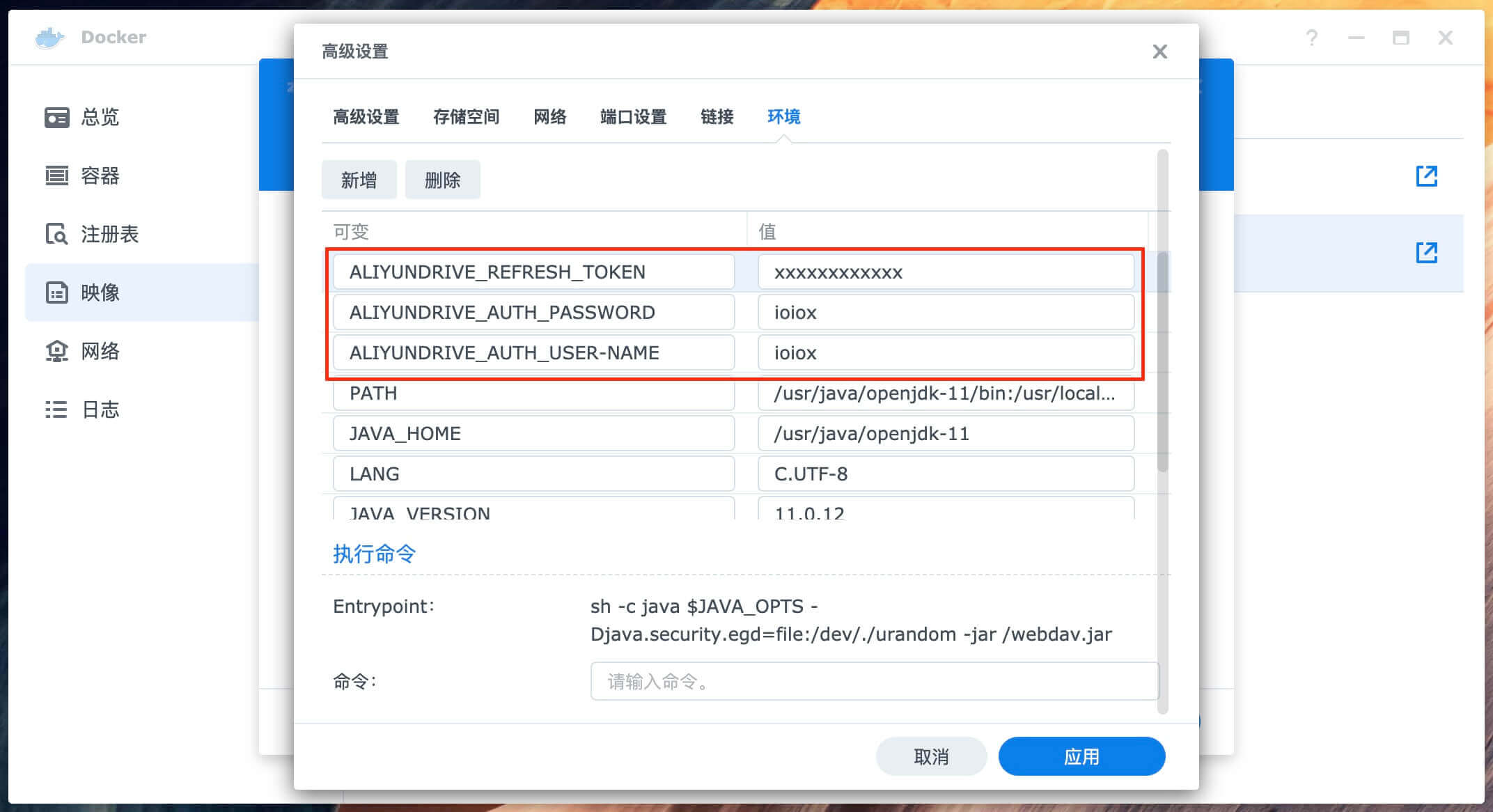Switch to the 网络 tab in dialog

550,117
